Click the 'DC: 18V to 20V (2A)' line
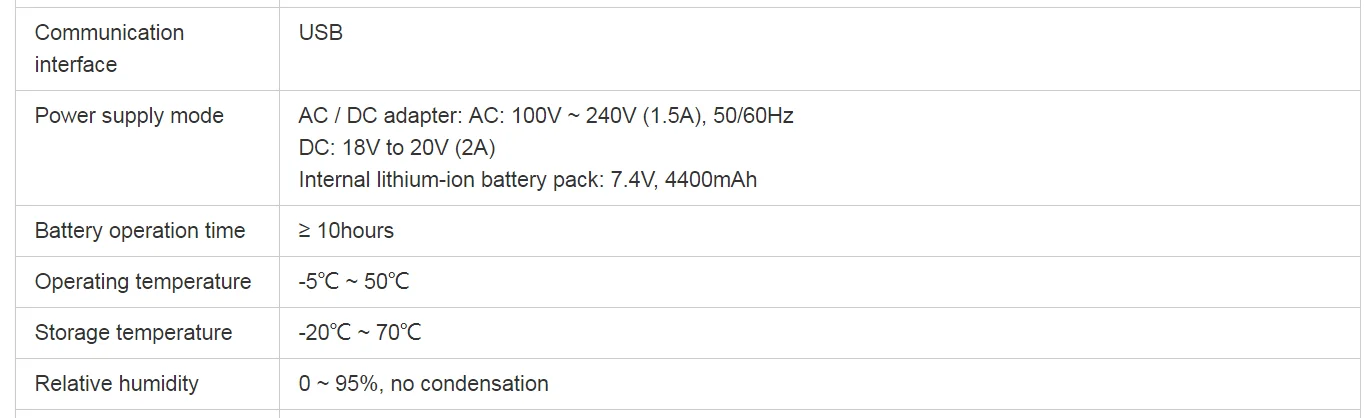 click(x=397, y=148)
